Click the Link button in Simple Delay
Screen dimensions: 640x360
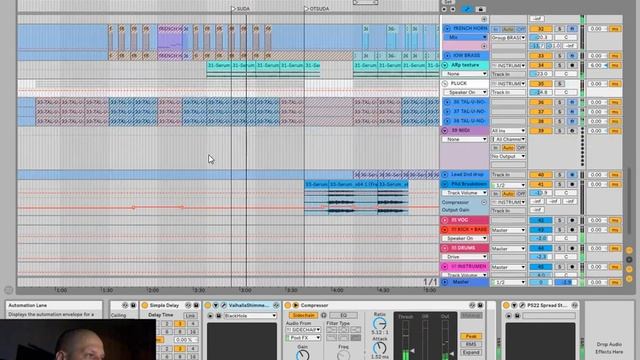[x=190, y=316]
